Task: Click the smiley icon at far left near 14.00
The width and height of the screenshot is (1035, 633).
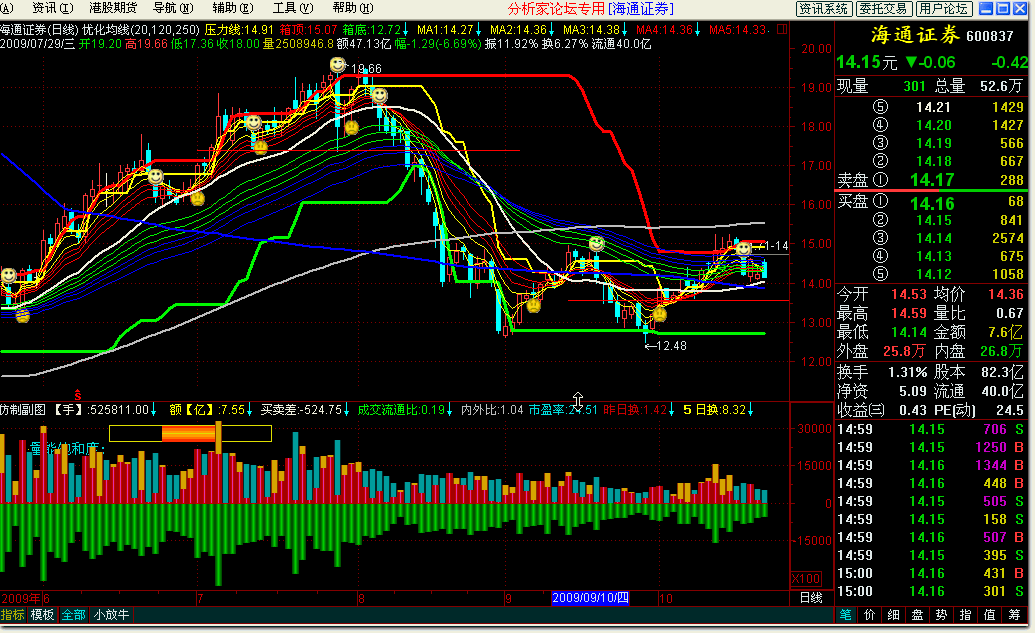Action: (8, 275)
